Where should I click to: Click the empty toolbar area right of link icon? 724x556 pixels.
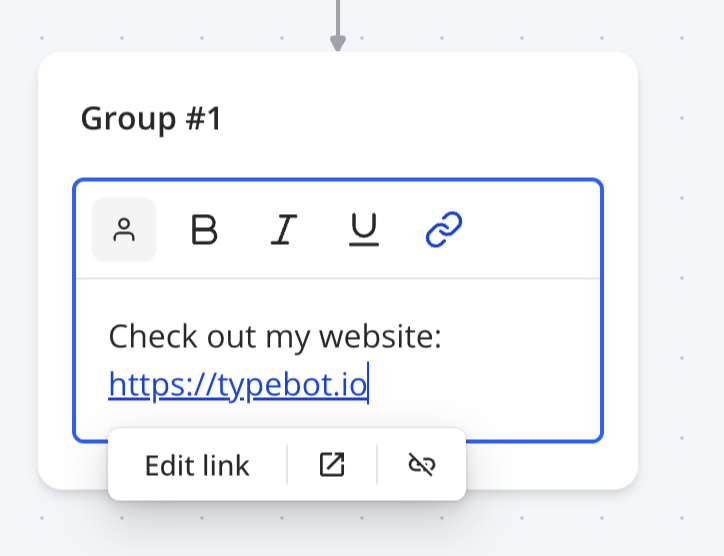(530, 230)
